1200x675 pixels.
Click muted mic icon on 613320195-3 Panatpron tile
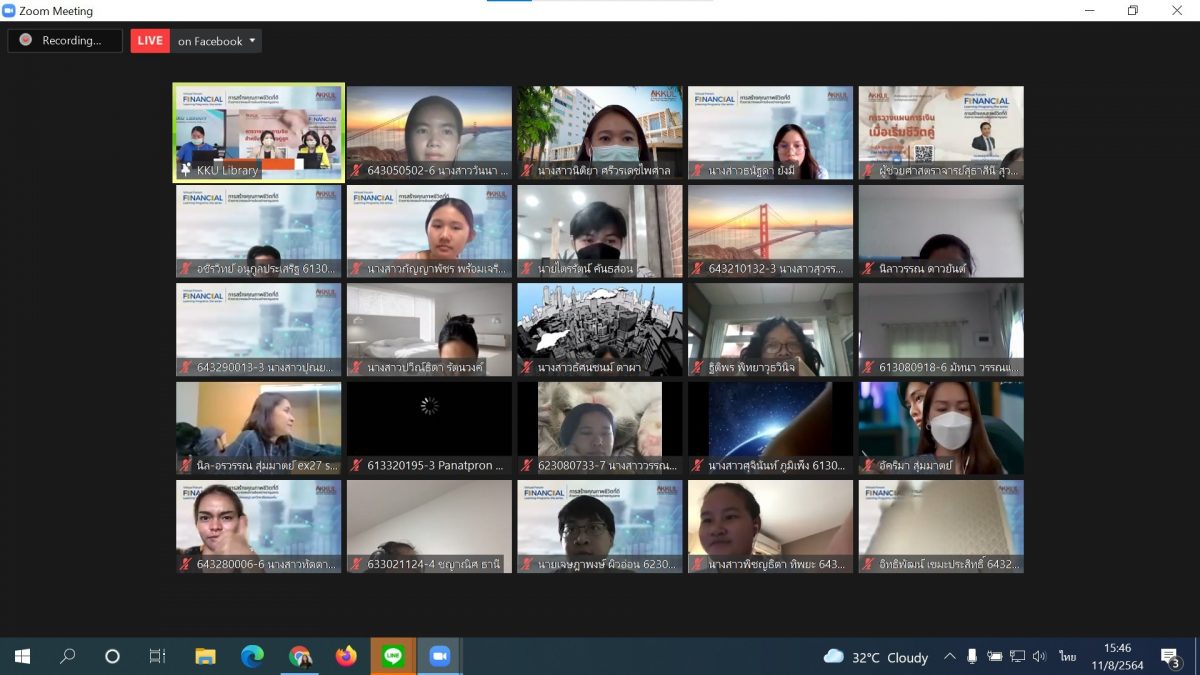click(x=356, y=465)
